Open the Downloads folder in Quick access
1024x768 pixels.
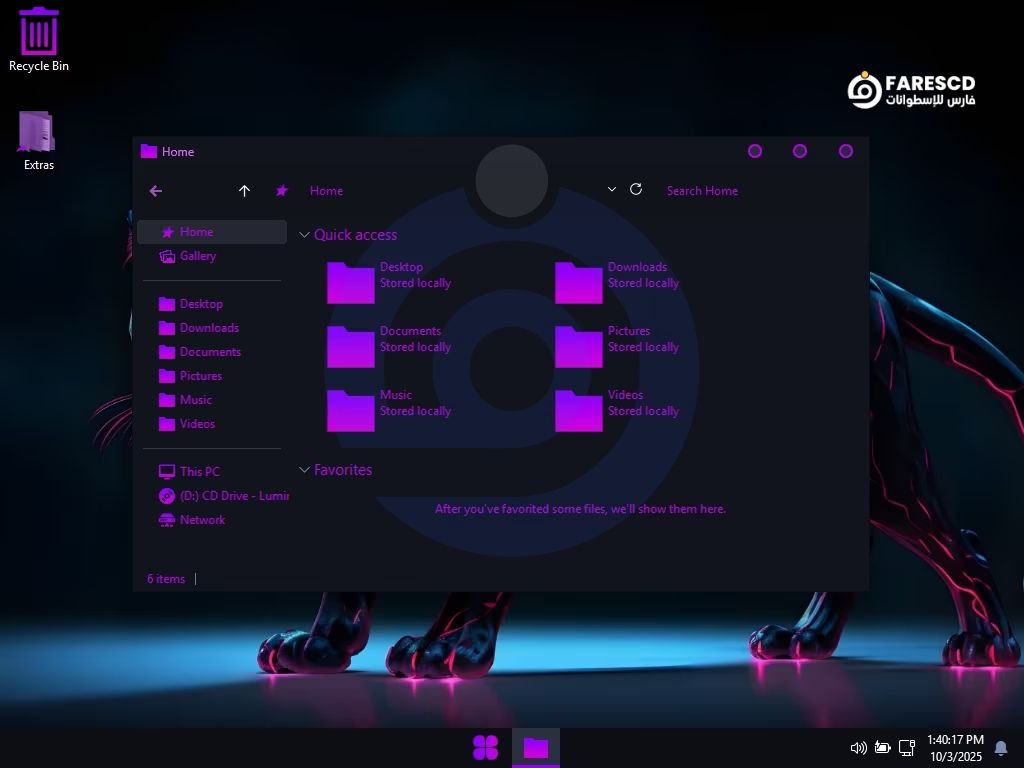579,283
